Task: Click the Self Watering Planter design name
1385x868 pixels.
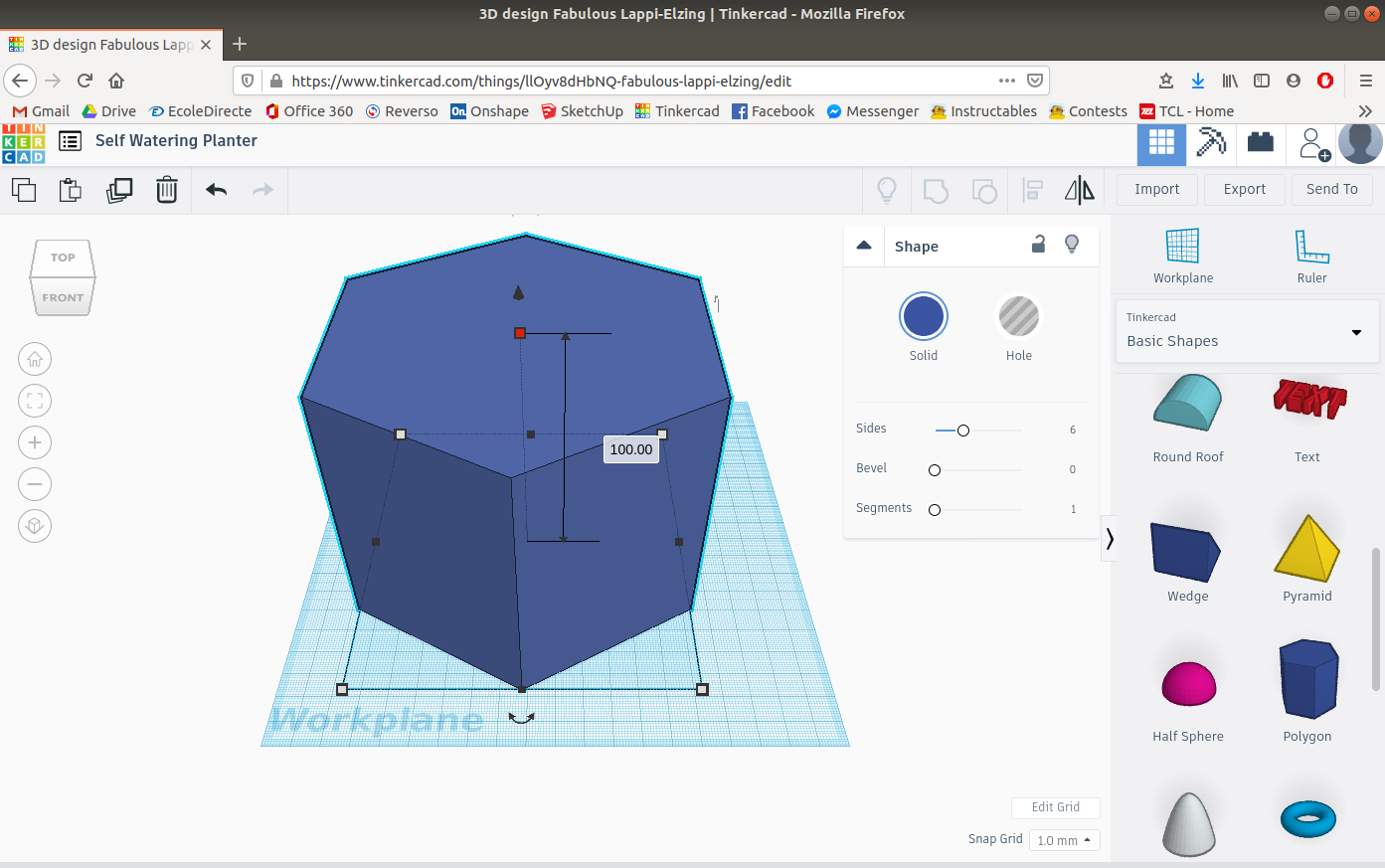Action: (176, 141)
